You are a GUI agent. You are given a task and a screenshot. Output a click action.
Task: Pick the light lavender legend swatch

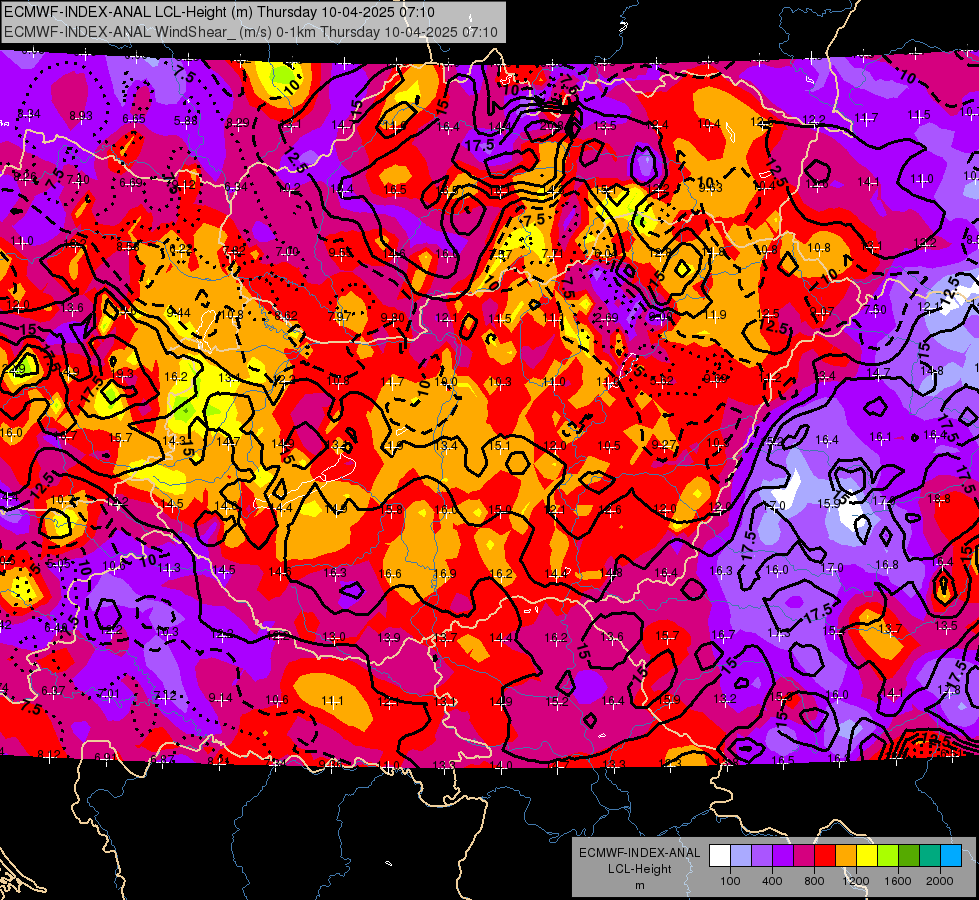pyautogui.click(x=740, y=856)
